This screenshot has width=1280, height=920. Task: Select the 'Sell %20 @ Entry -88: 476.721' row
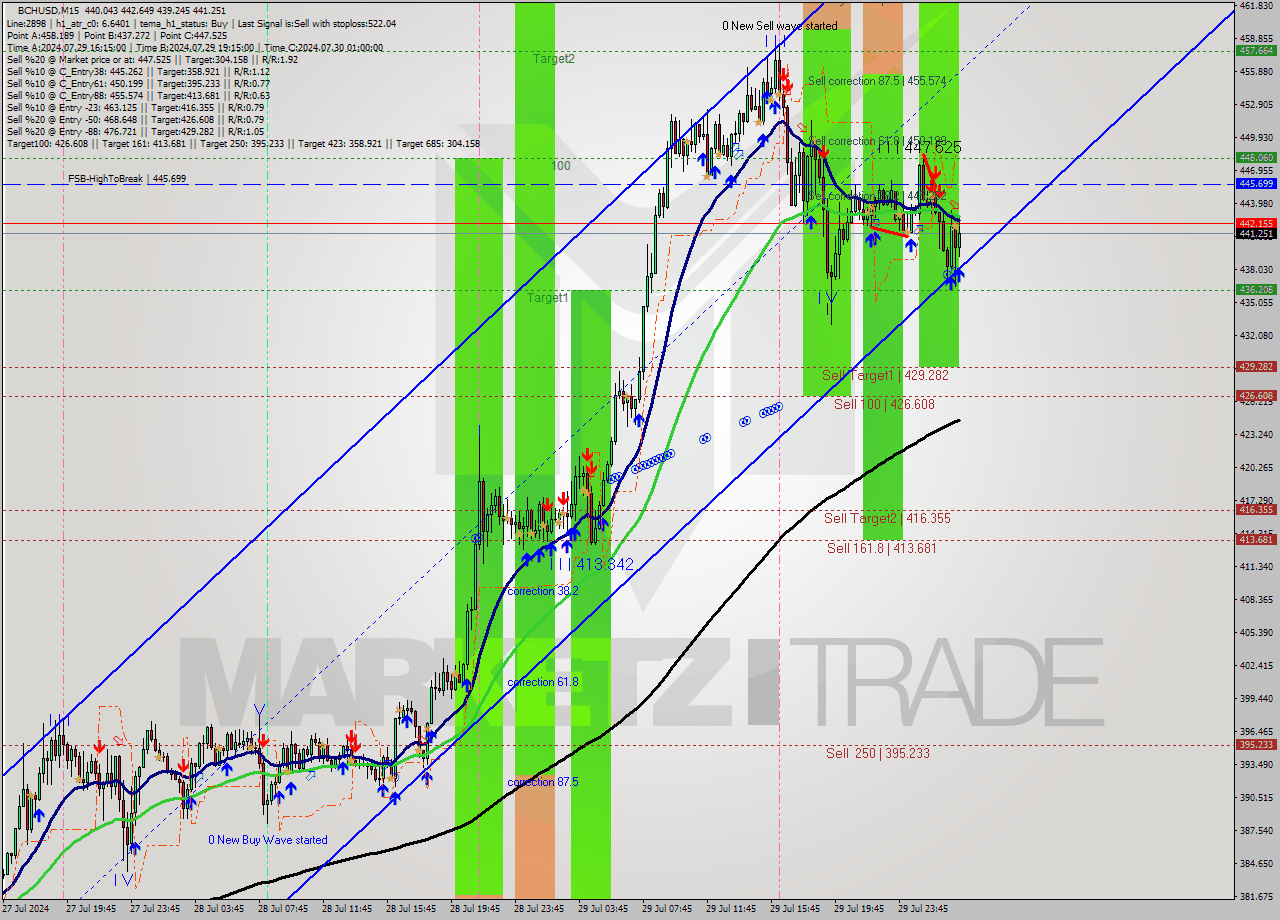pos(135,131)
